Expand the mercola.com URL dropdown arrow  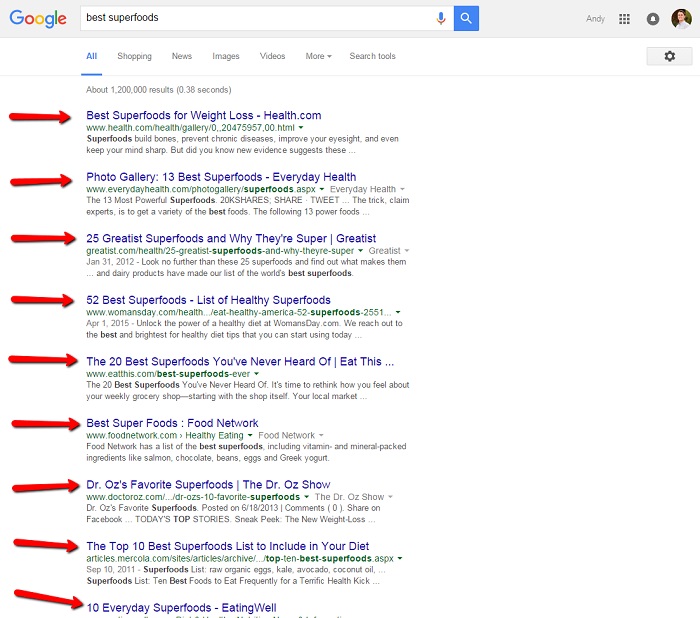400,559
